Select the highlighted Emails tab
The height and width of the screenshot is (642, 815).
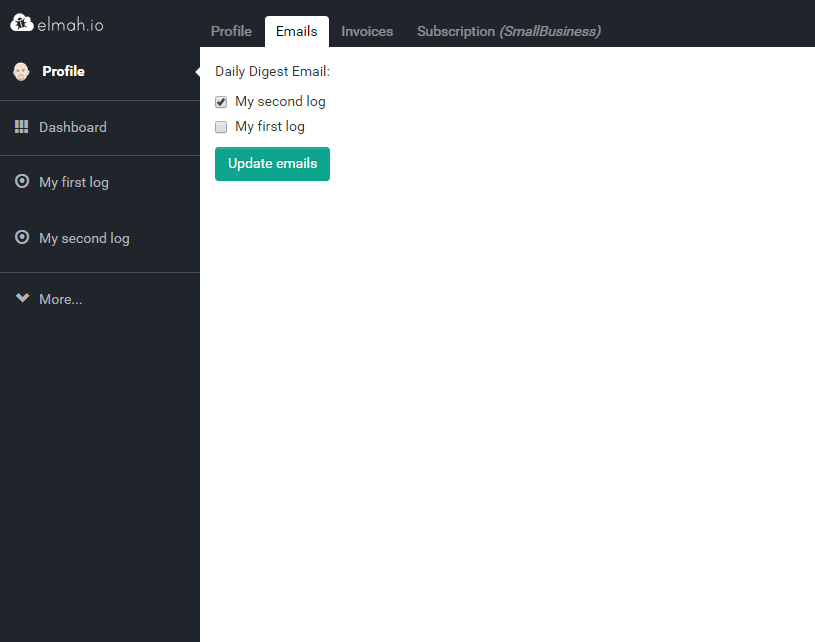296,31
